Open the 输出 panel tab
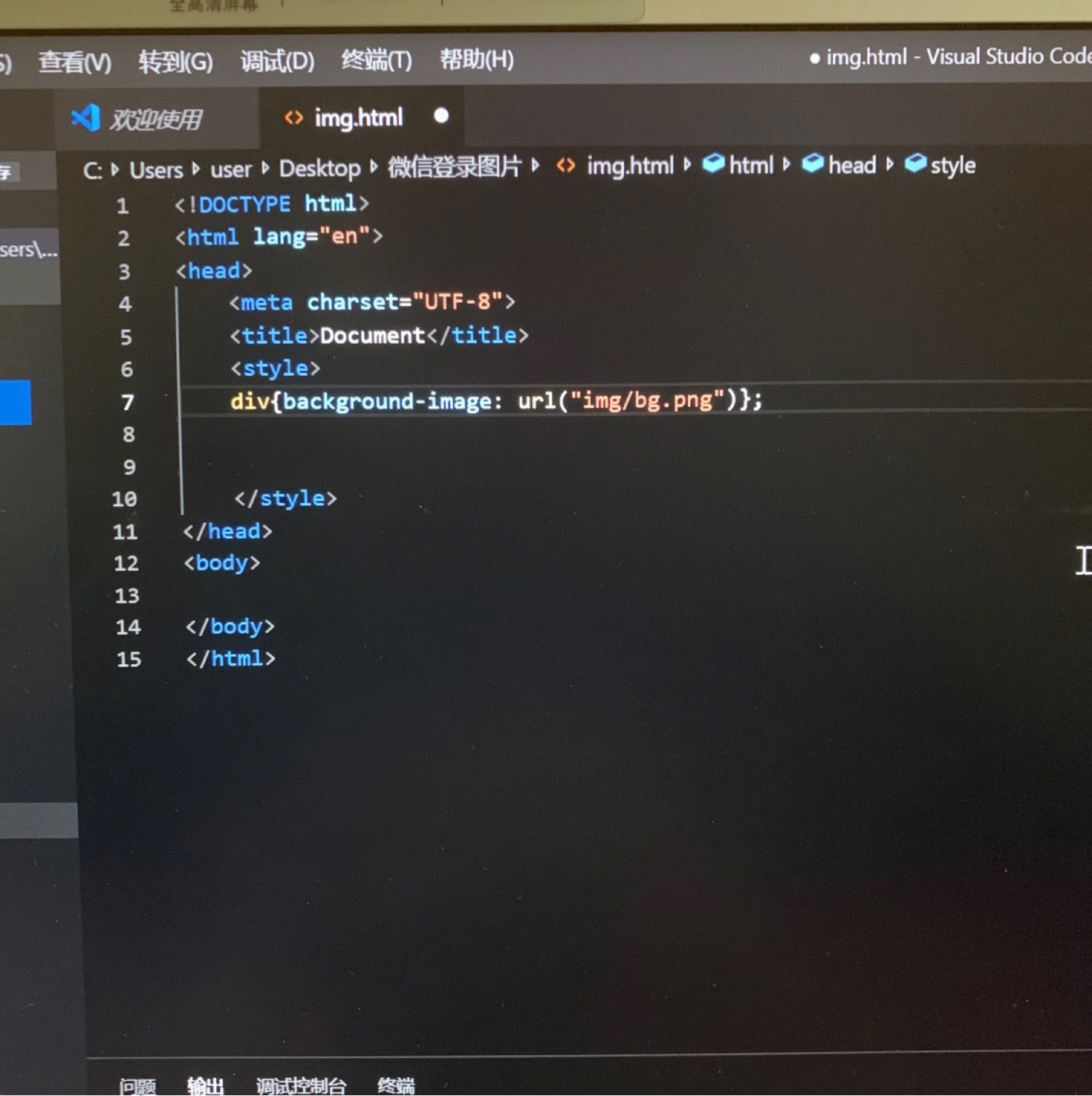Image resolution: width=1092 pixels, height=1096 pixels. point(205,1086)
